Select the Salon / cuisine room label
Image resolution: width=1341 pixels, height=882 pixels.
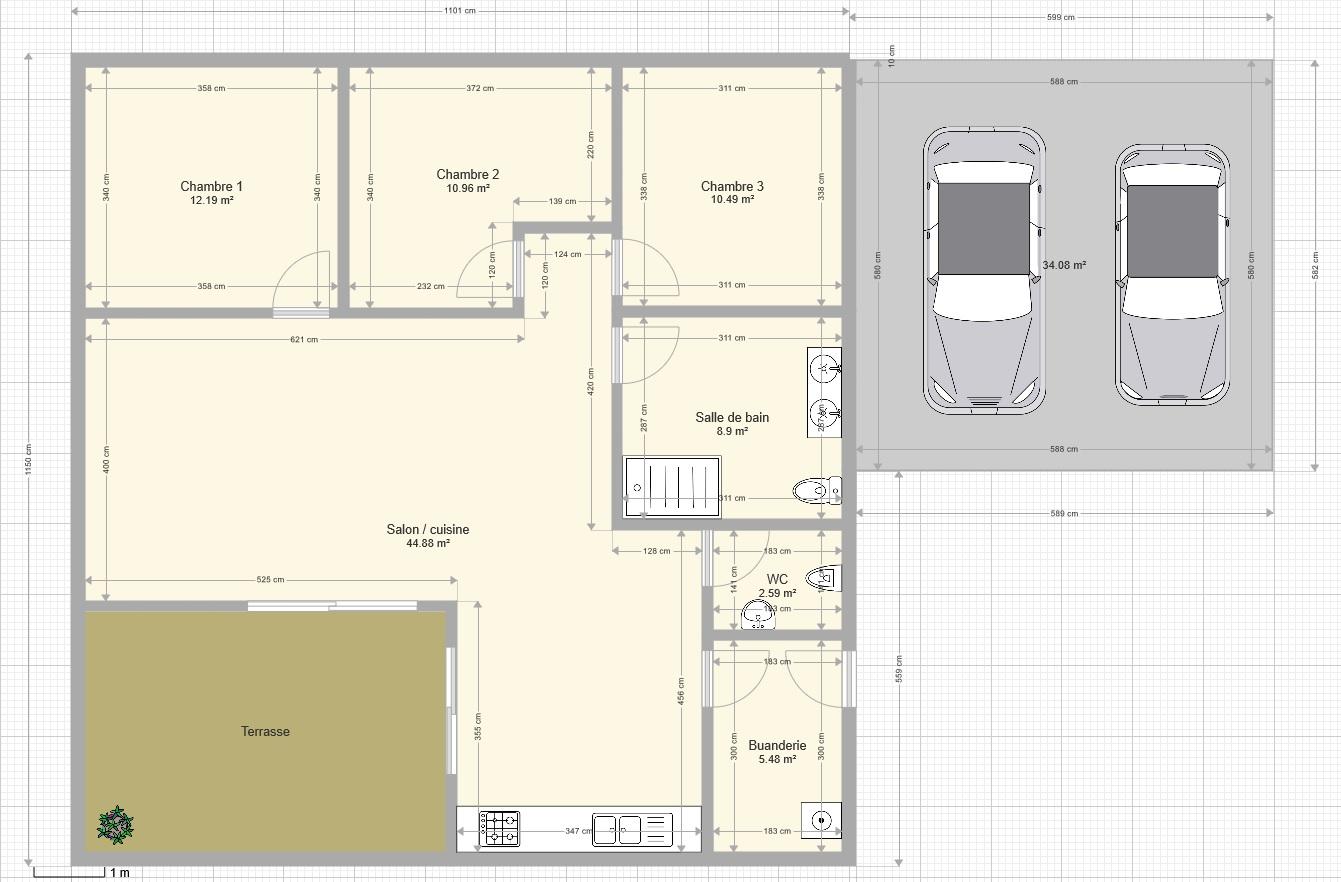[x=427, y=529]
